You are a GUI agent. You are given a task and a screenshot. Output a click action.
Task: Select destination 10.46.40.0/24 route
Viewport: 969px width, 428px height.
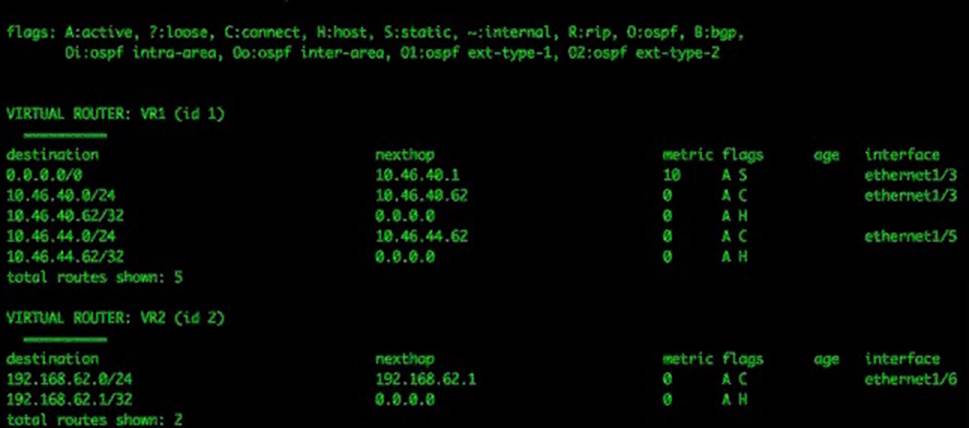61,196
